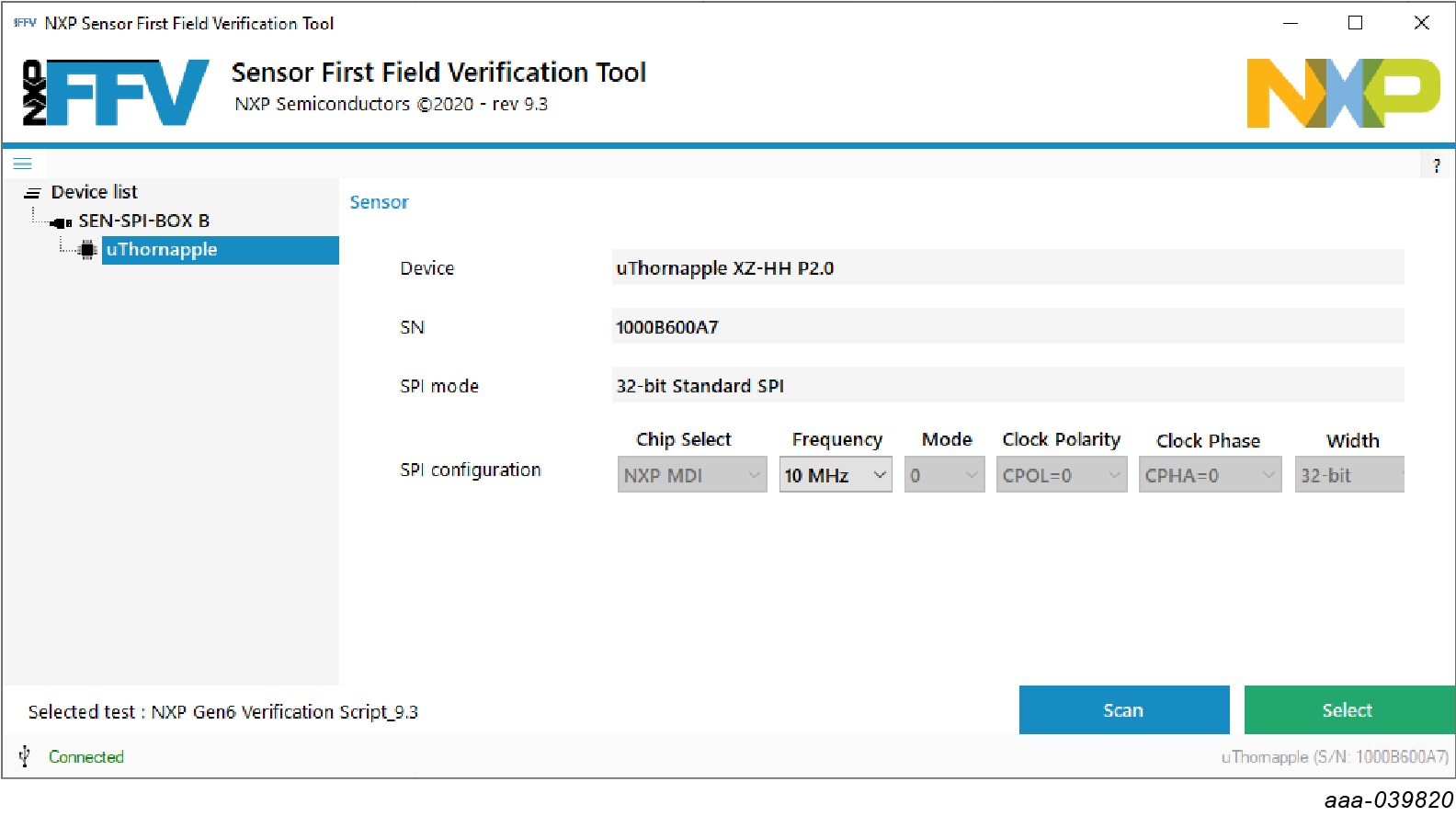Open help with the question mark icon

point(1436,166)
